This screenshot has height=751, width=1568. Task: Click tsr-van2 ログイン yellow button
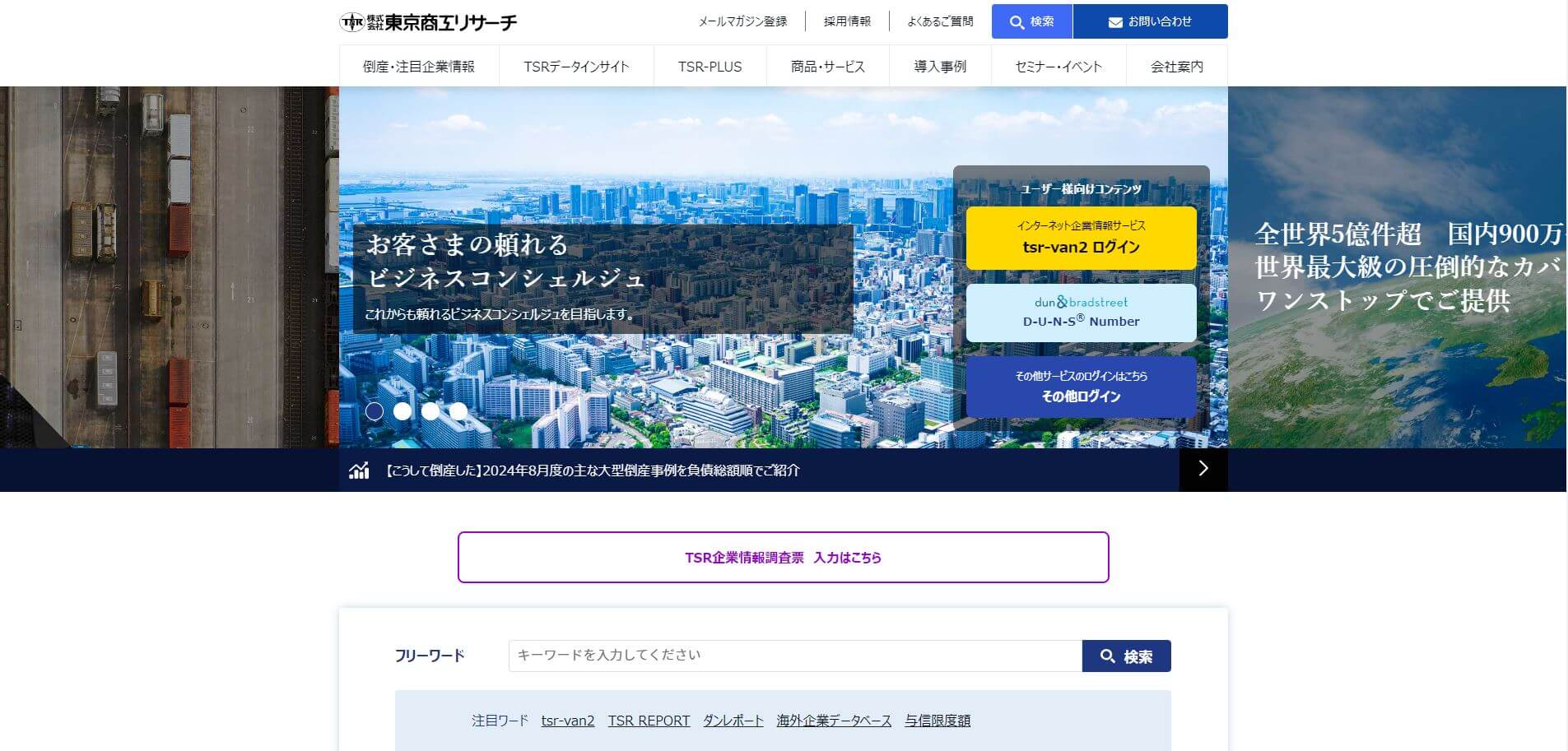click(1081, 238)
